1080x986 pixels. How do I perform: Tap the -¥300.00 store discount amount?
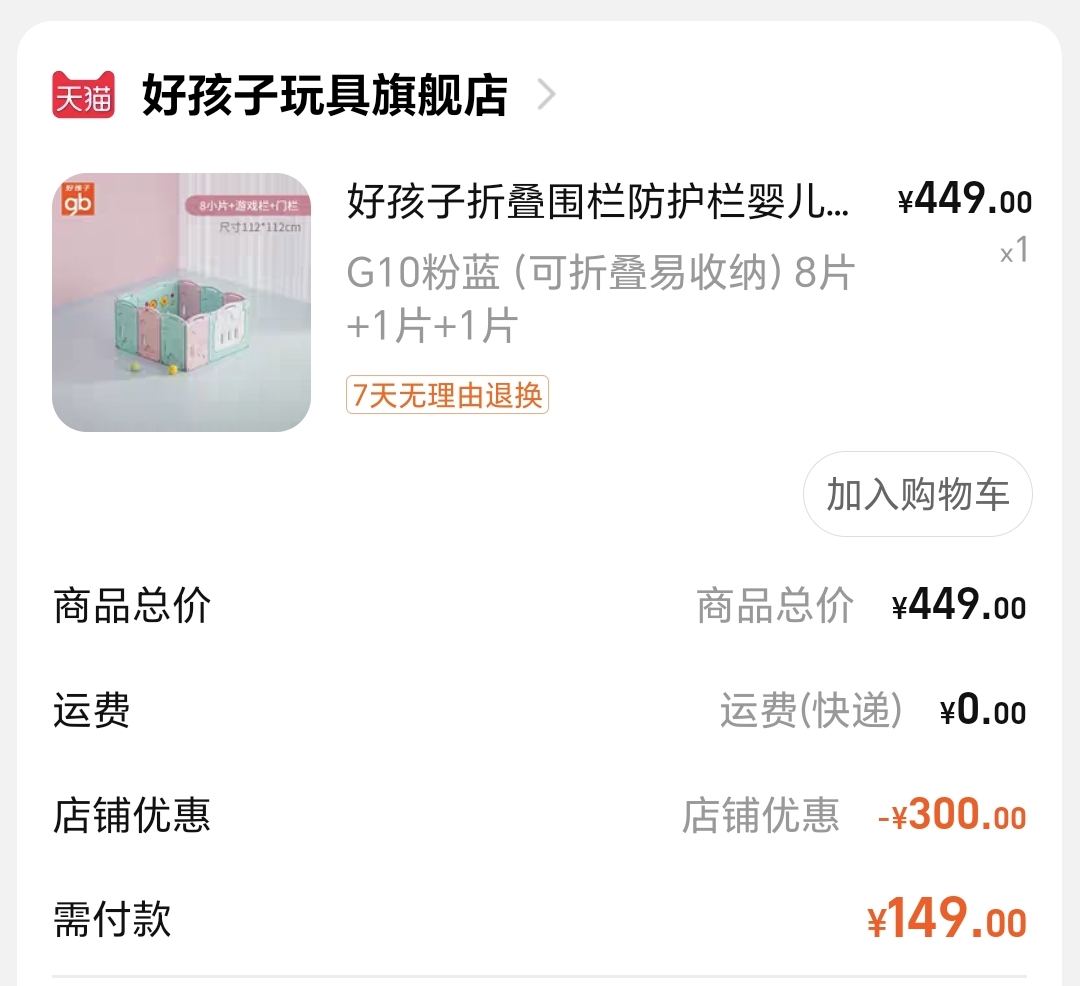click(953, 815)
